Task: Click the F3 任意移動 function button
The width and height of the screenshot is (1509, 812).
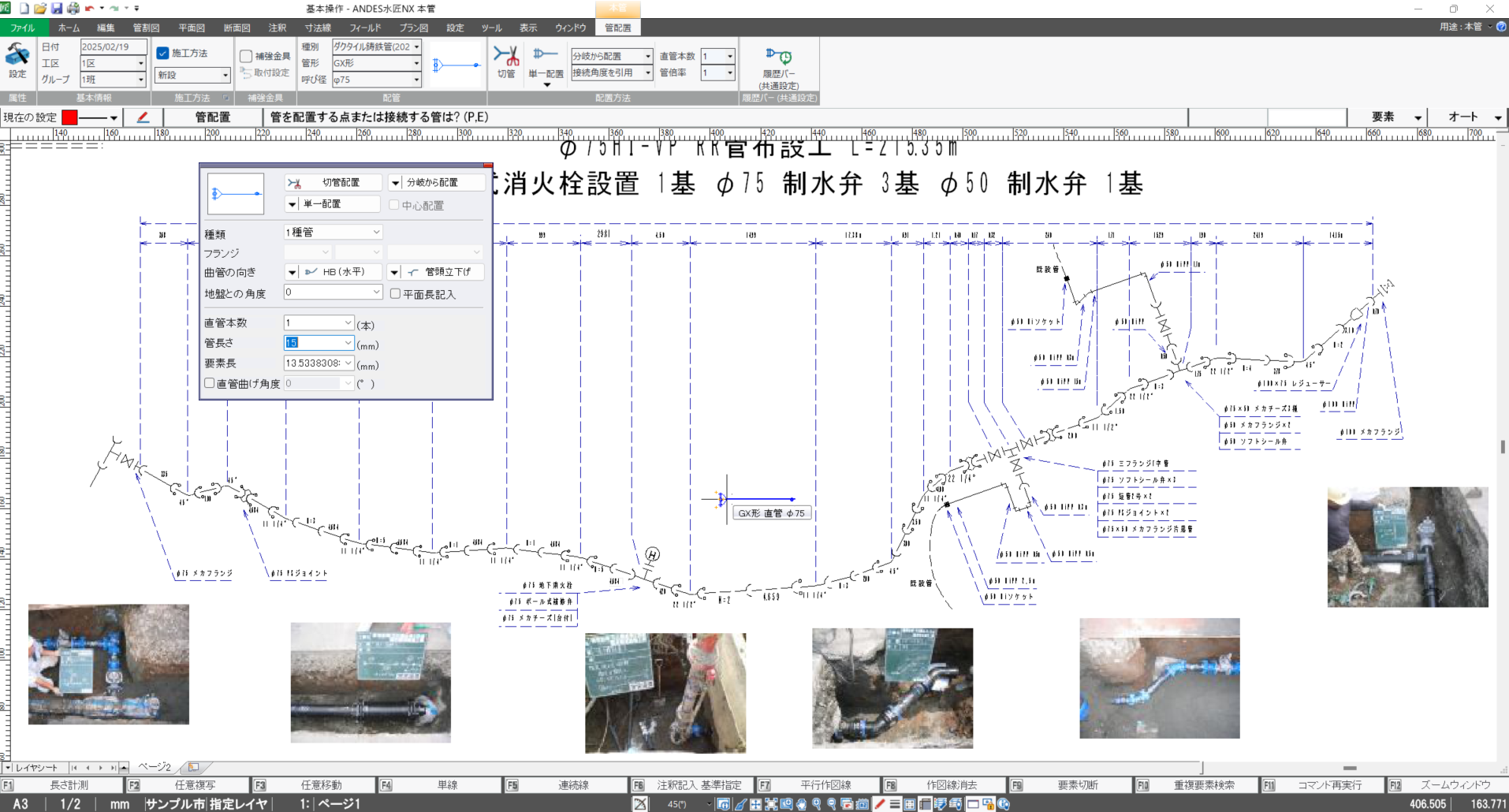Action: [314, 785]
